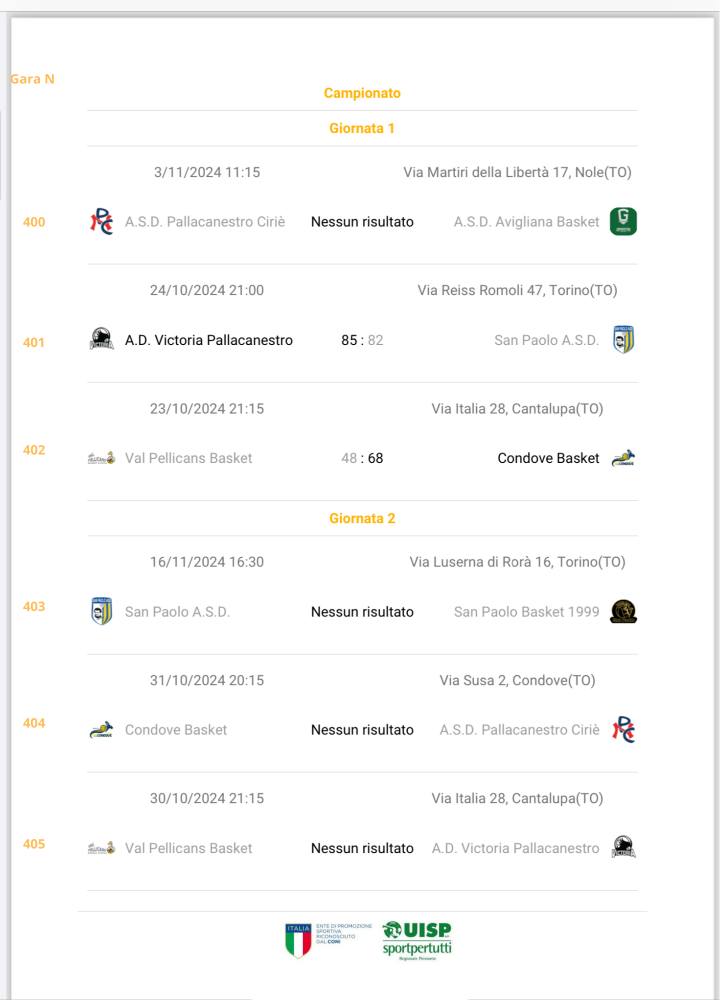Open A.D. Victoria Pallacanestro team name, match 401
Image resolution: width=720 pixels, height=1000 pixels.
pyautogui.click(x=209, y=340)
